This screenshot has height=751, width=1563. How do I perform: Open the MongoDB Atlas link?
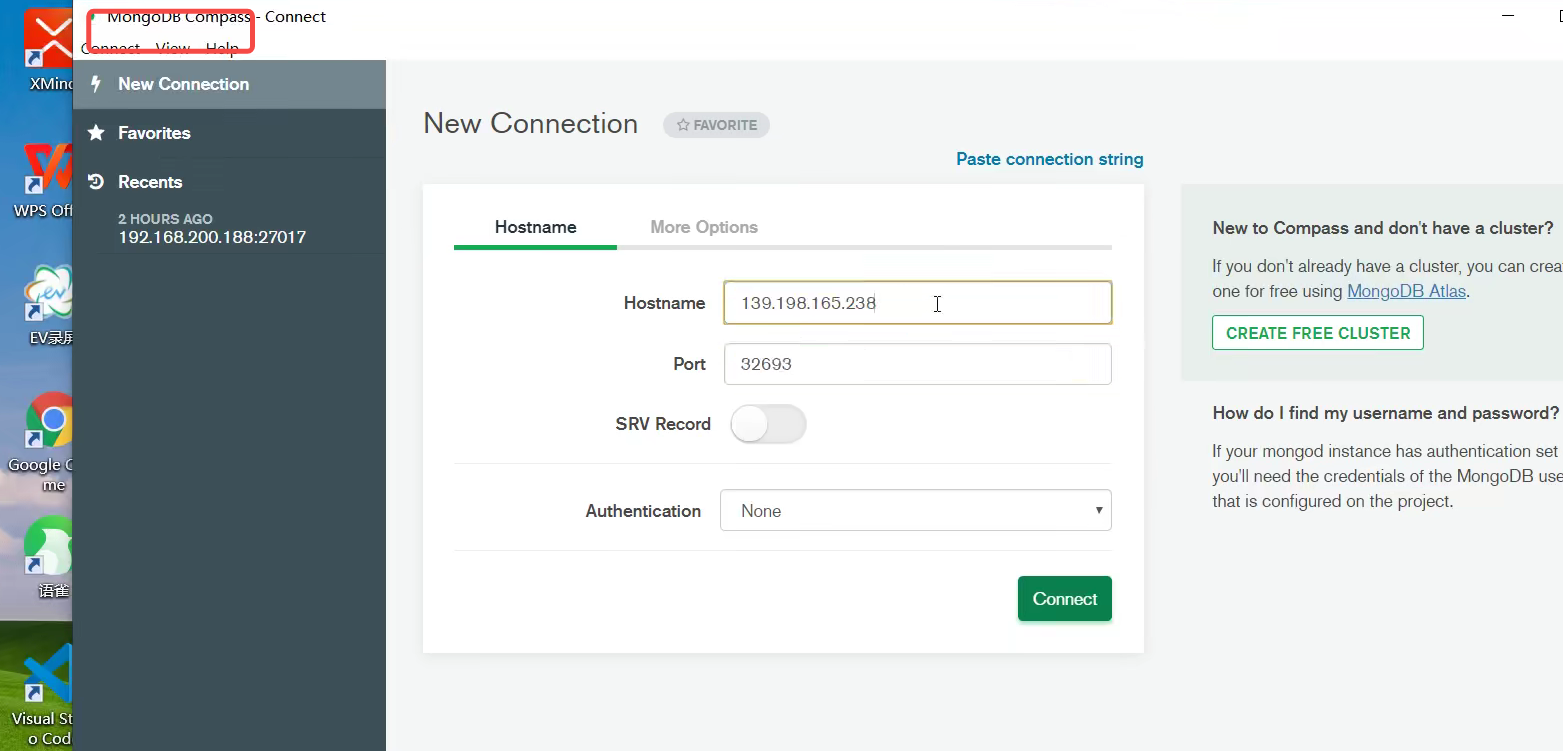coord(1407,292)
